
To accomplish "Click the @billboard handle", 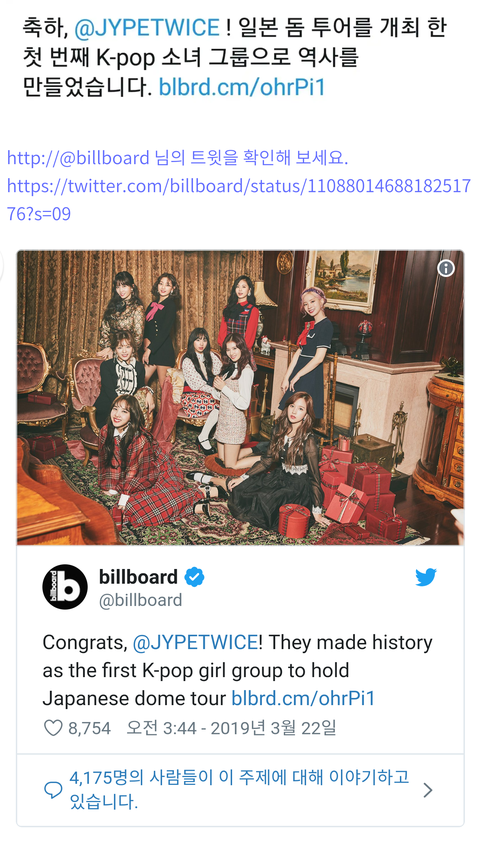I will 140,601.
